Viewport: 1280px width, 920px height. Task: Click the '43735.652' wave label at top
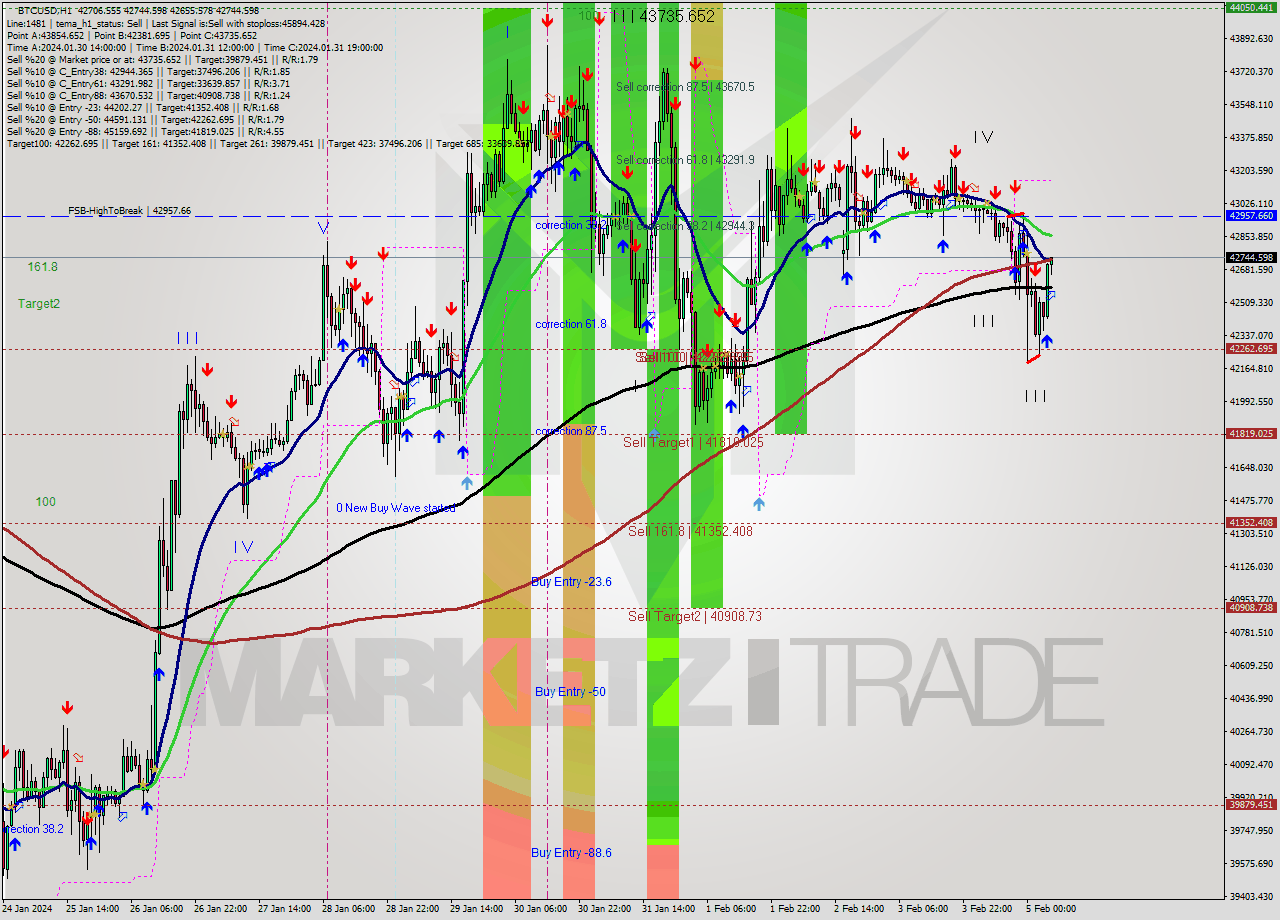pos(676,16)
